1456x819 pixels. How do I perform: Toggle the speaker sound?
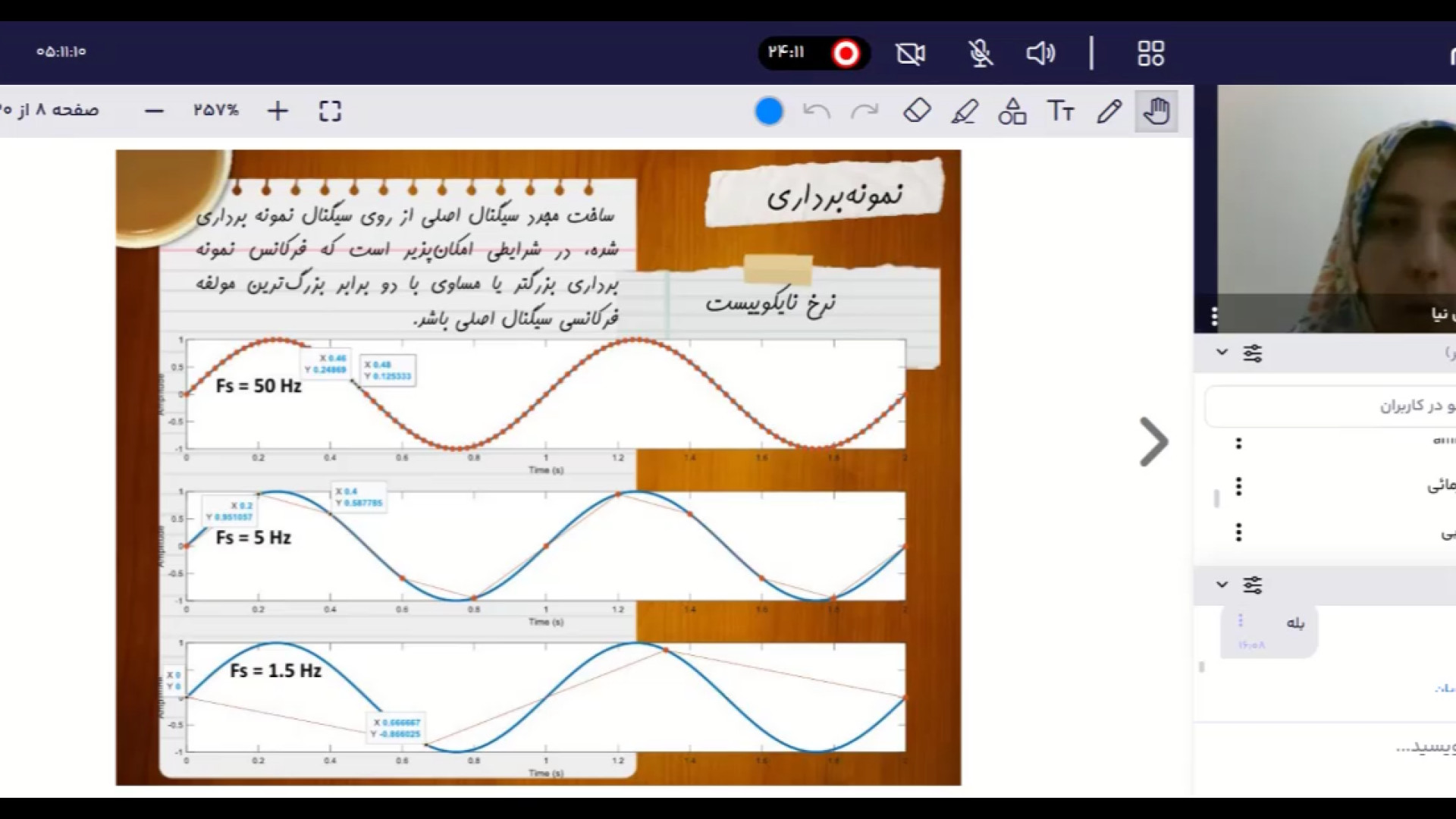click(1040, 53)
